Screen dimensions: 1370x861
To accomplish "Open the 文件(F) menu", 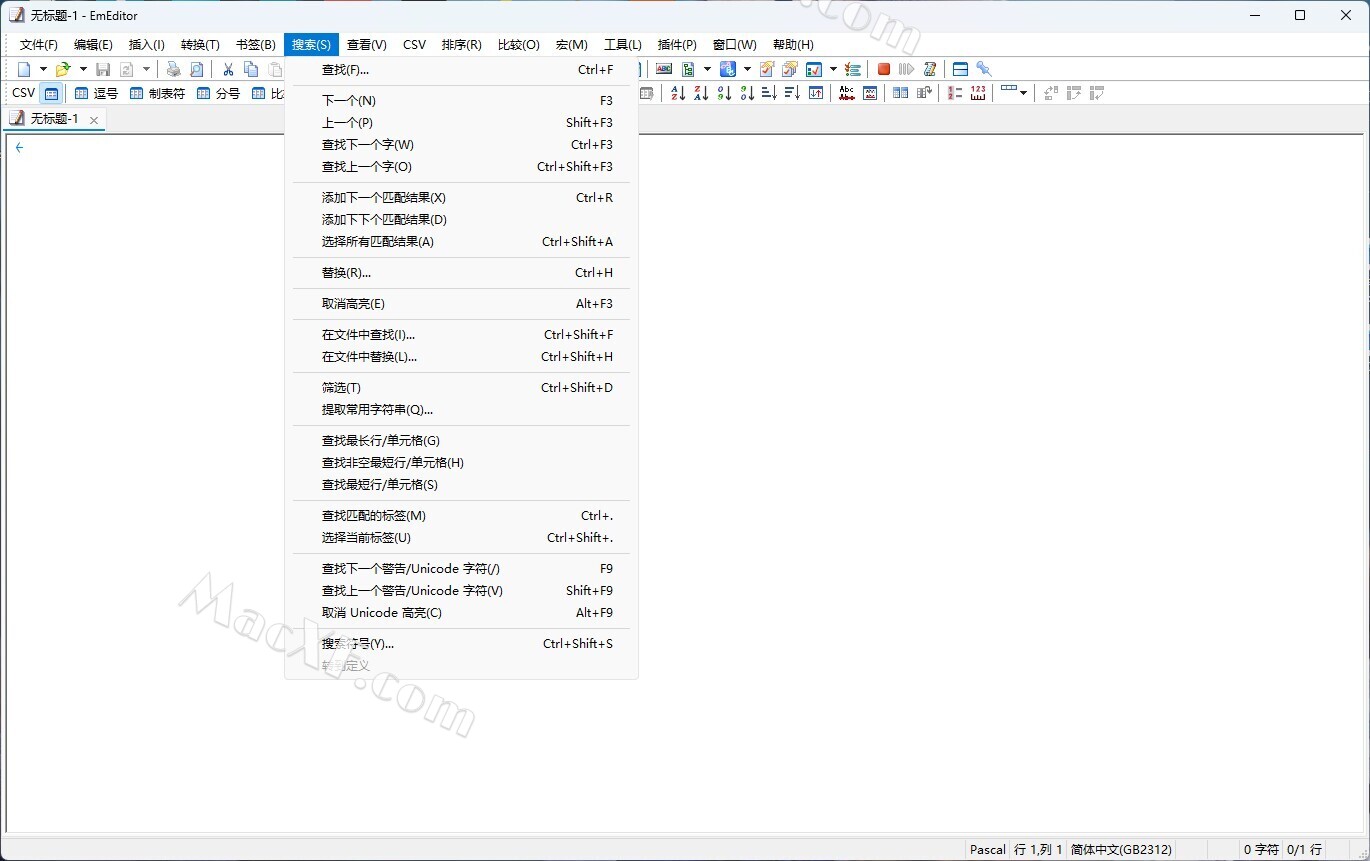I will tap(39, 45).
